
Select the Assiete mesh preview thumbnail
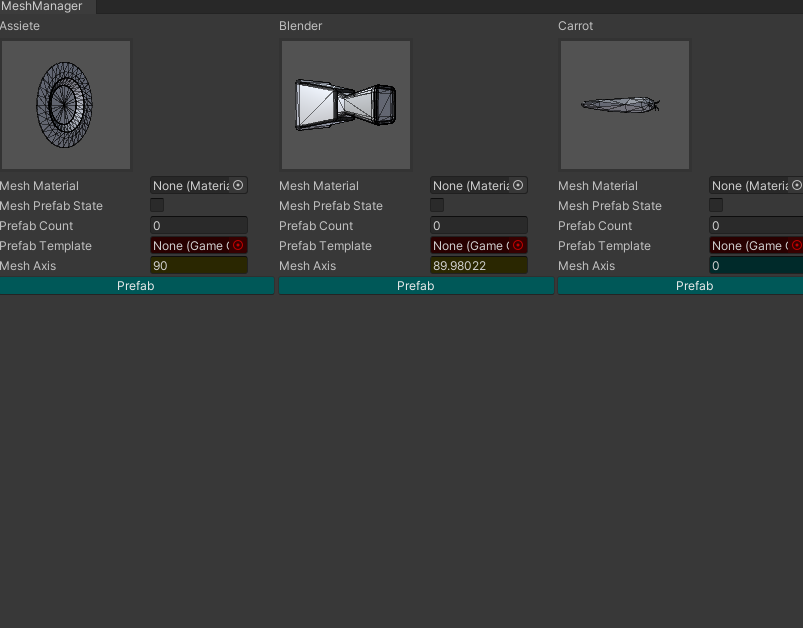point(66,105)
